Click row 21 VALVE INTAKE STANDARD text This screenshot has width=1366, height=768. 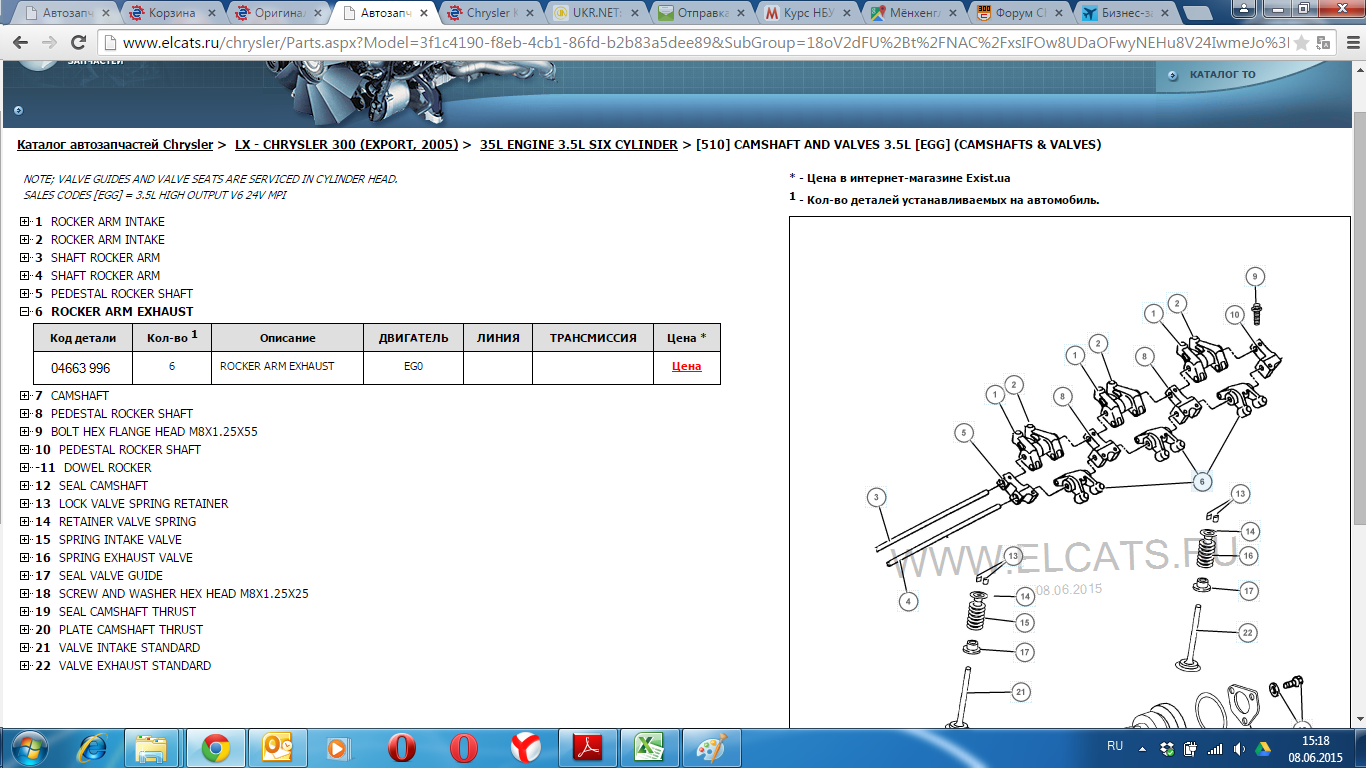[x=129, y=648]
